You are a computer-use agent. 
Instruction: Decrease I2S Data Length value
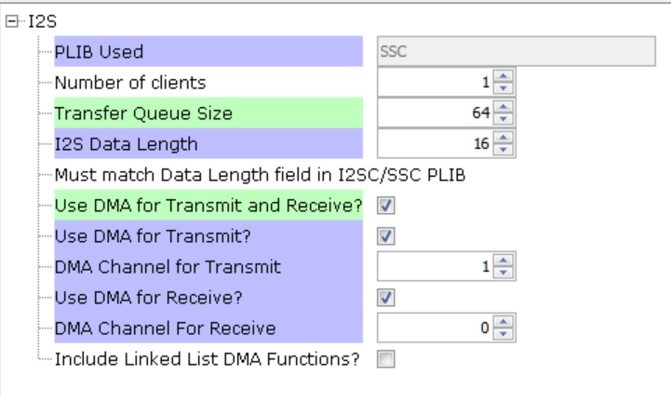(503, 150)
